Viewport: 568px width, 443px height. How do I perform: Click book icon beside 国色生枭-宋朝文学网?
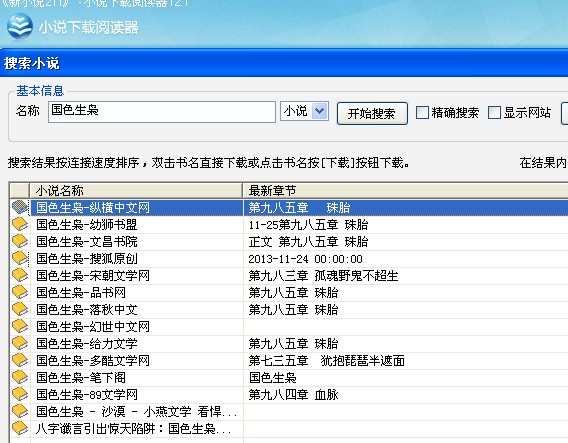[x=20, y=275]
